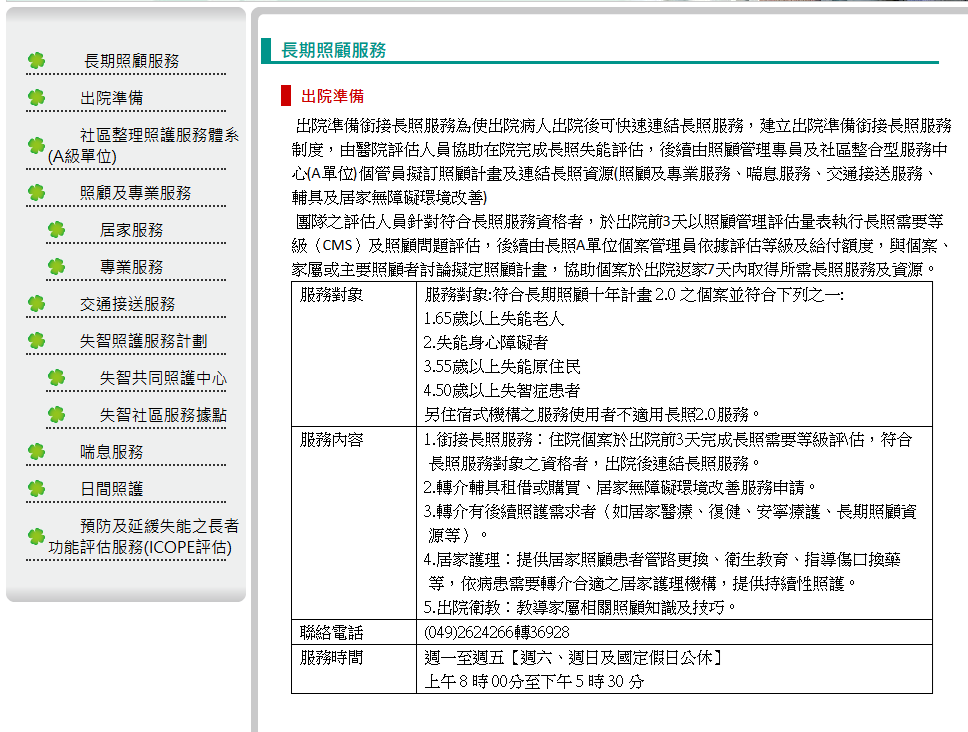
Task: Click clover icon beside 交通接送服務
Action: pos(36,304)
